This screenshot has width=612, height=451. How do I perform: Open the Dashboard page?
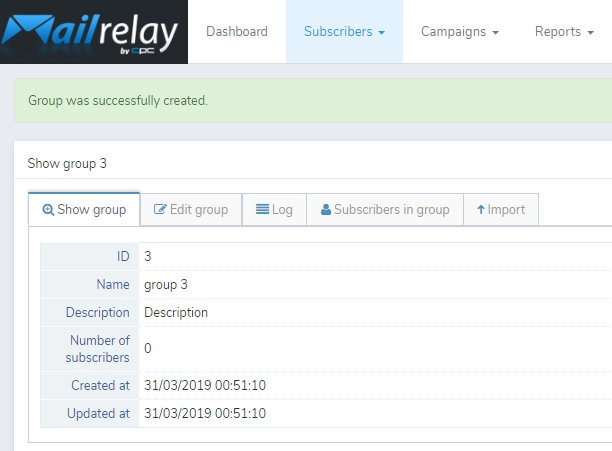(237, 32)
